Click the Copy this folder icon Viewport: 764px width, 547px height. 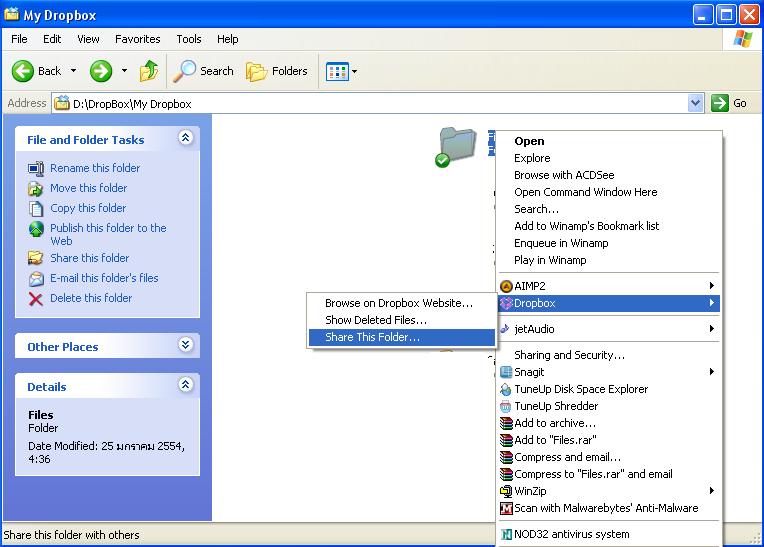36,208
